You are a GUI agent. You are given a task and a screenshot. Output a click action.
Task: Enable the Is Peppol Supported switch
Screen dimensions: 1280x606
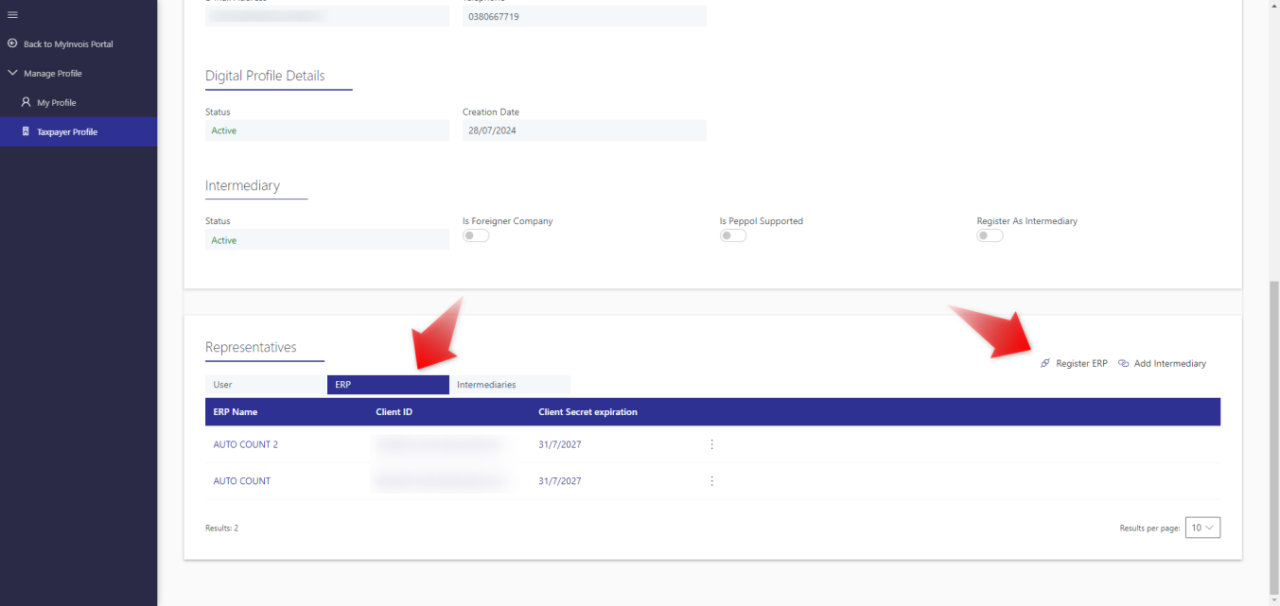point(733,235)
